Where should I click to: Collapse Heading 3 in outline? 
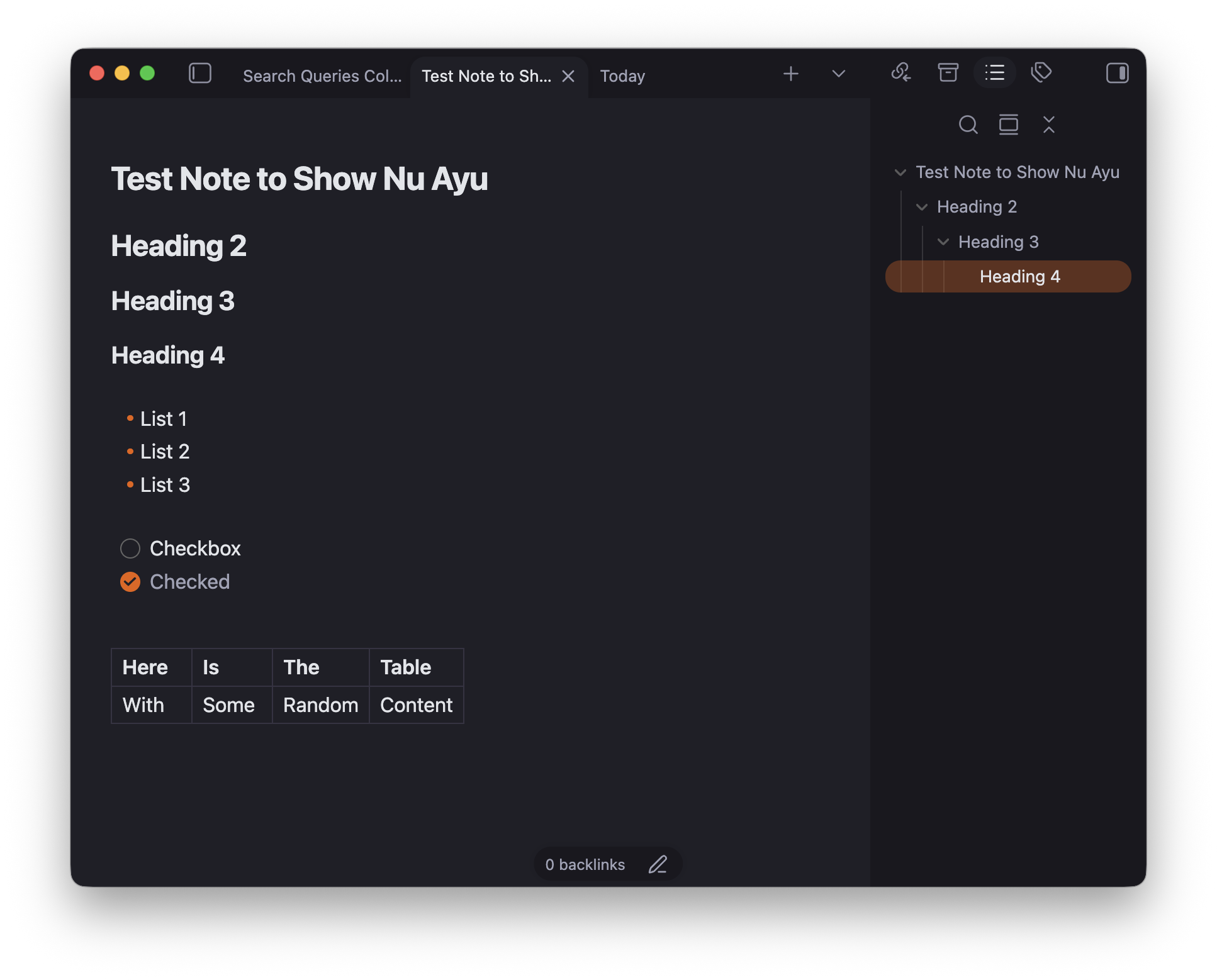[x=943, y=242]
